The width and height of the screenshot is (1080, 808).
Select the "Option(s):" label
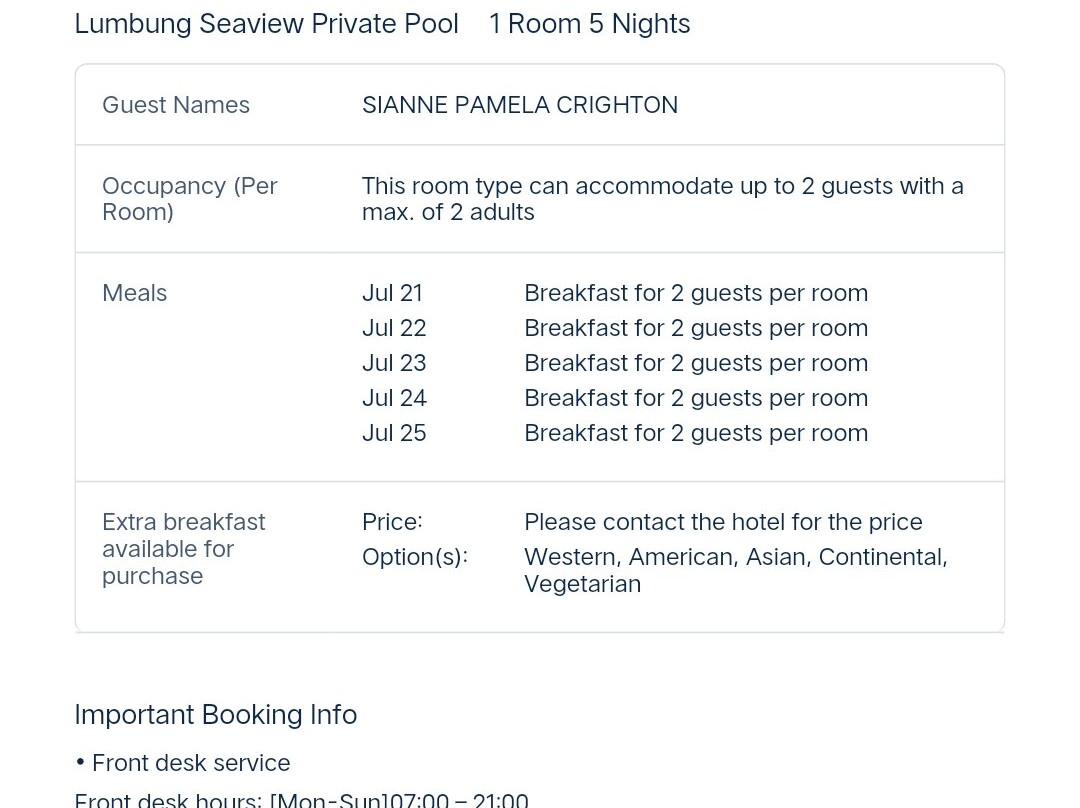point(414,557)
